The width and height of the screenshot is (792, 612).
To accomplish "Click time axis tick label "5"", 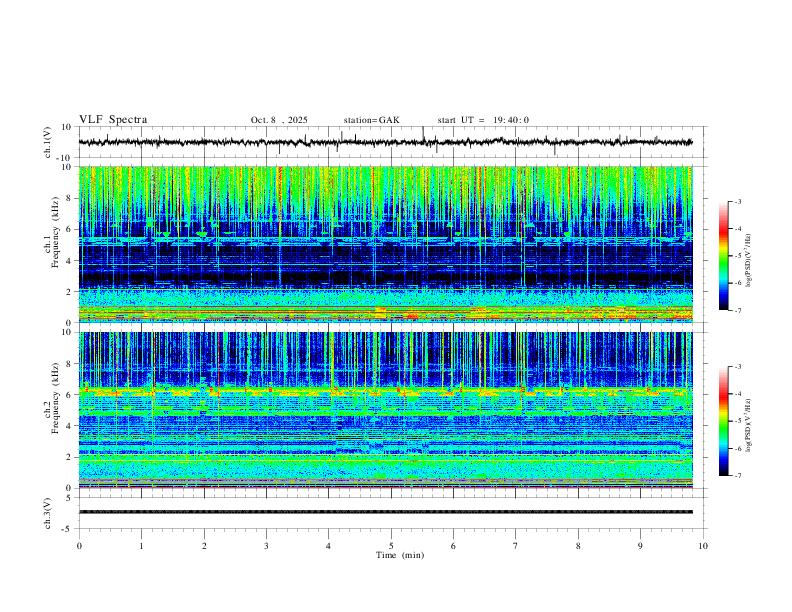I will [391, 546].
